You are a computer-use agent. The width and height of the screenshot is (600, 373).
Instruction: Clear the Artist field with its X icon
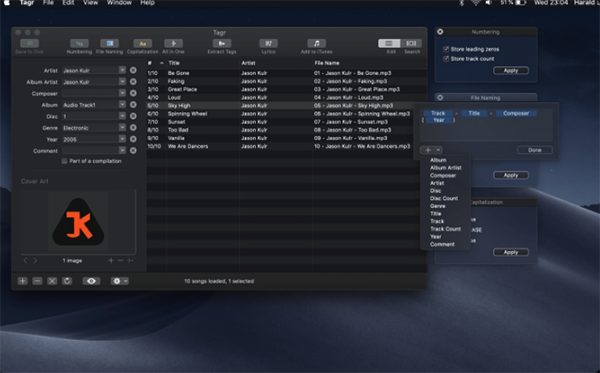133,70
